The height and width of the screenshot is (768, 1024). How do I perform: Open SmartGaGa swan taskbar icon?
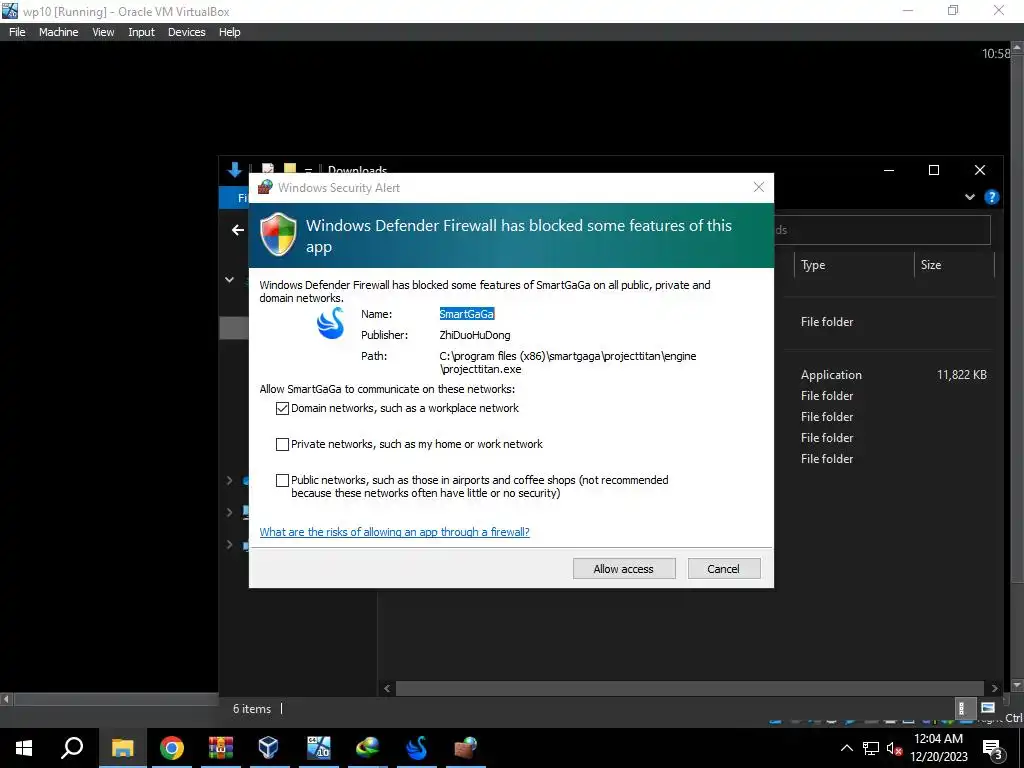(417, 748)
